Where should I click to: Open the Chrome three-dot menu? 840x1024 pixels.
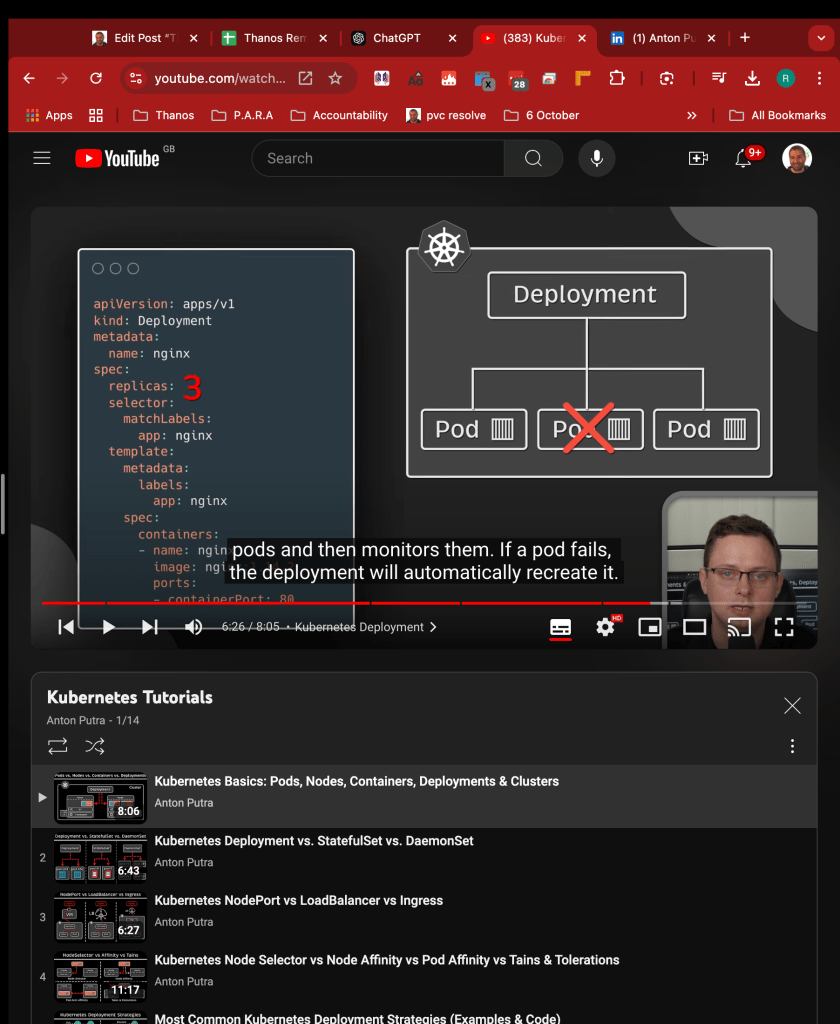[819, 78]
